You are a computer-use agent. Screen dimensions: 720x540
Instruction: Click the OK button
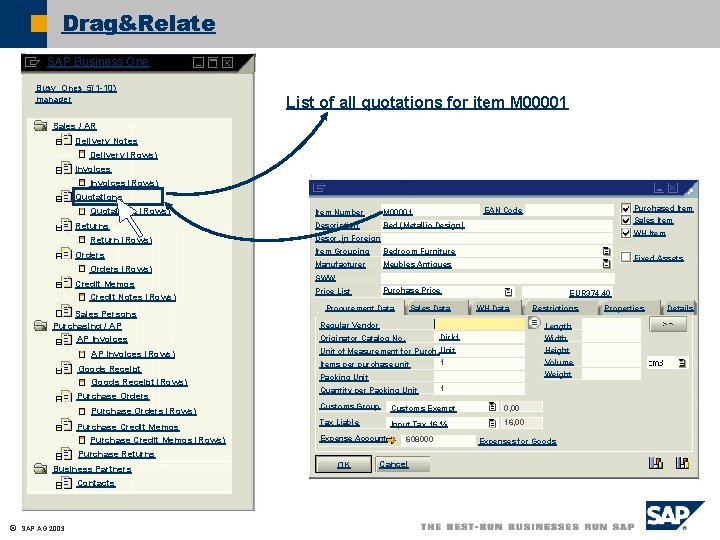point(343,464)
